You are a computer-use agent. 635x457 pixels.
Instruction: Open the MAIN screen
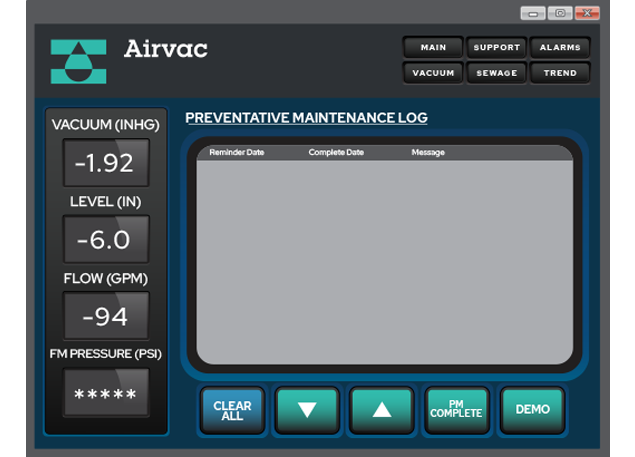(432, 47)
